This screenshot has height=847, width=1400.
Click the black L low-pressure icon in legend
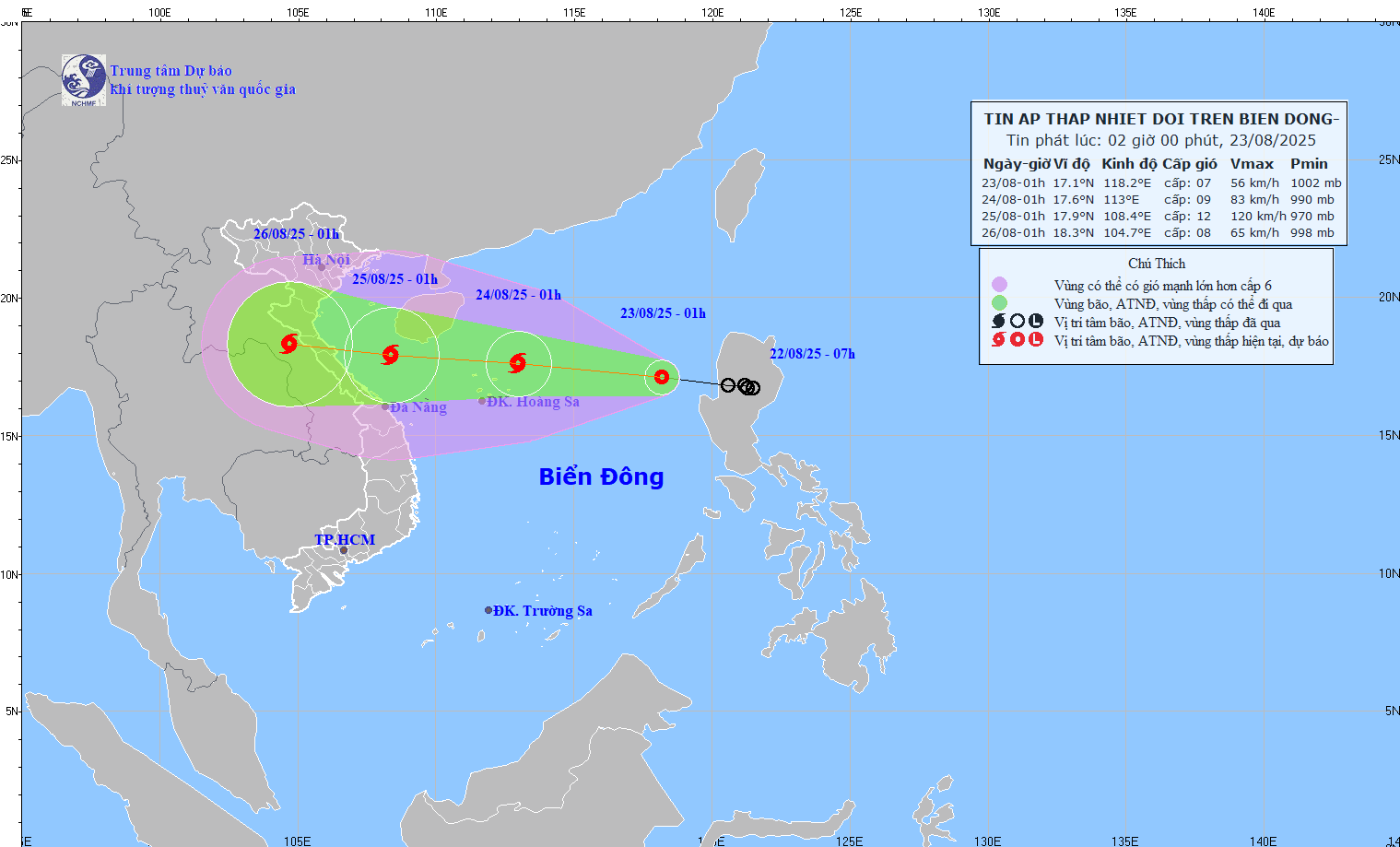tap(1036, 322)
